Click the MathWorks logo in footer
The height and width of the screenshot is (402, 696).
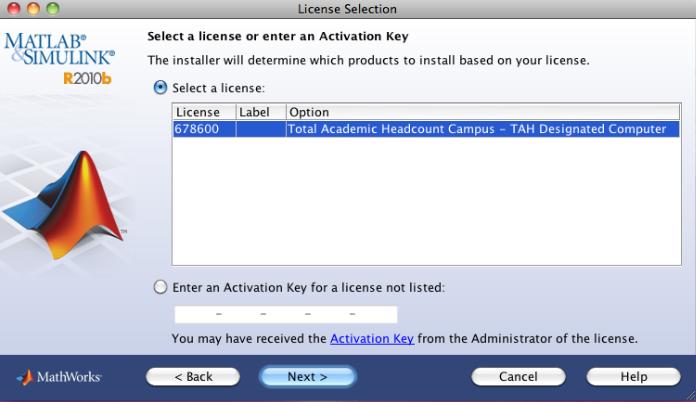pyautogui.click(x=60, y=377)
